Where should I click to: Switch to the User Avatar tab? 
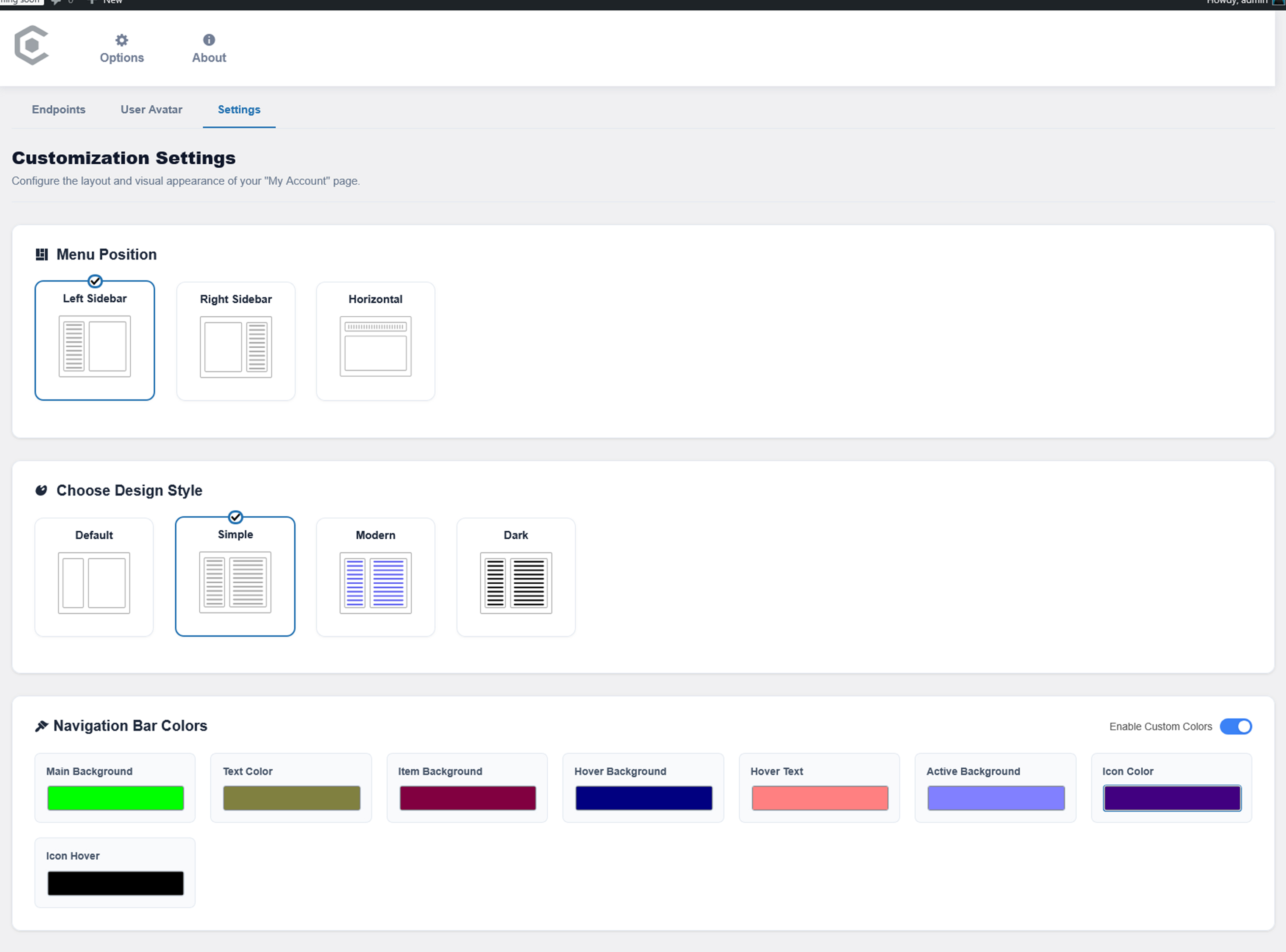pyautogui.click(x=151, y=110)
